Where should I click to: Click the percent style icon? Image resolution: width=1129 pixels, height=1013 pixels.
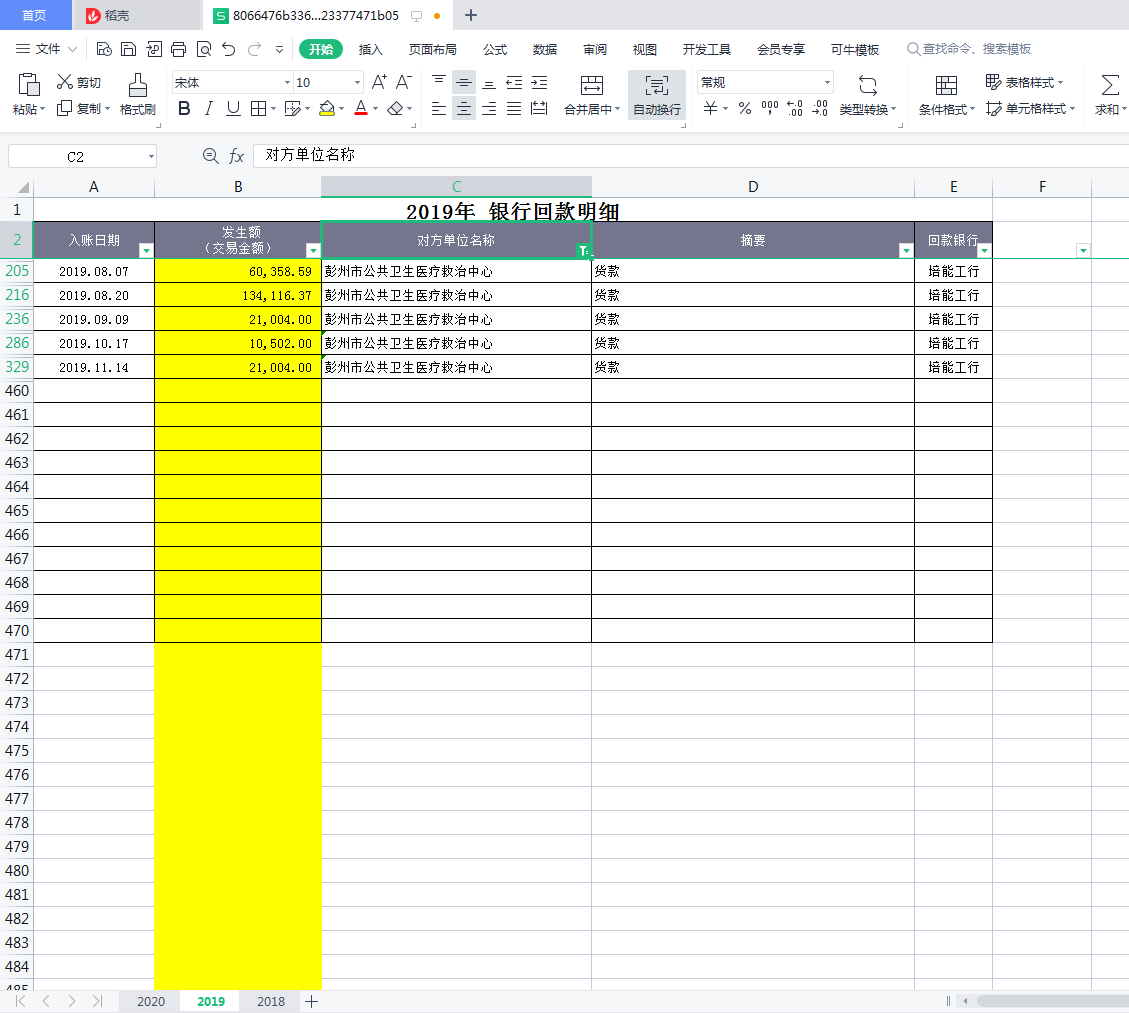pos(745,109)
